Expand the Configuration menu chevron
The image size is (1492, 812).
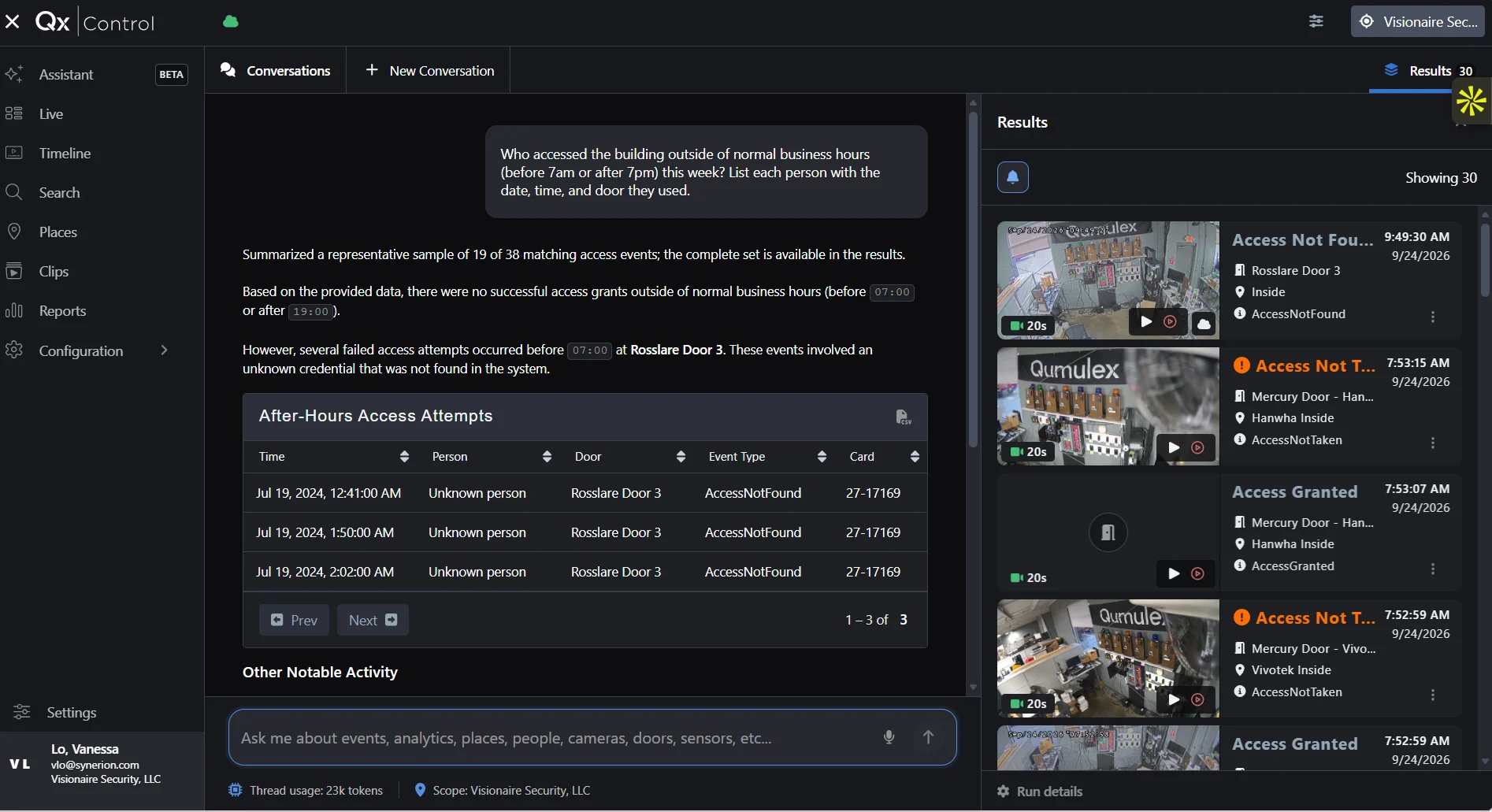(x=164, y=350)
